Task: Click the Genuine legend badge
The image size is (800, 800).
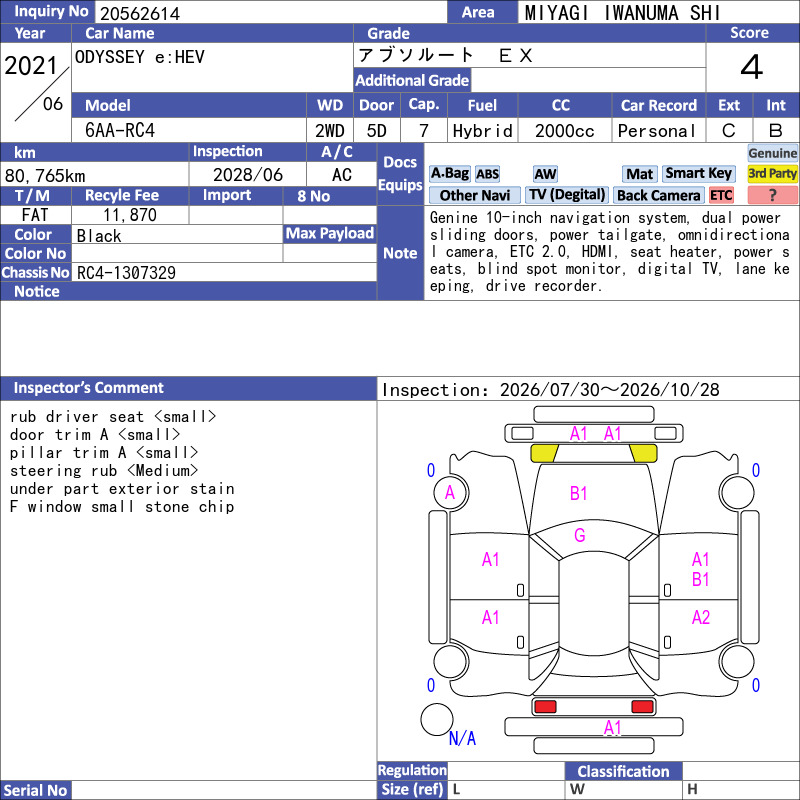Action: click(x=772, y=153)
